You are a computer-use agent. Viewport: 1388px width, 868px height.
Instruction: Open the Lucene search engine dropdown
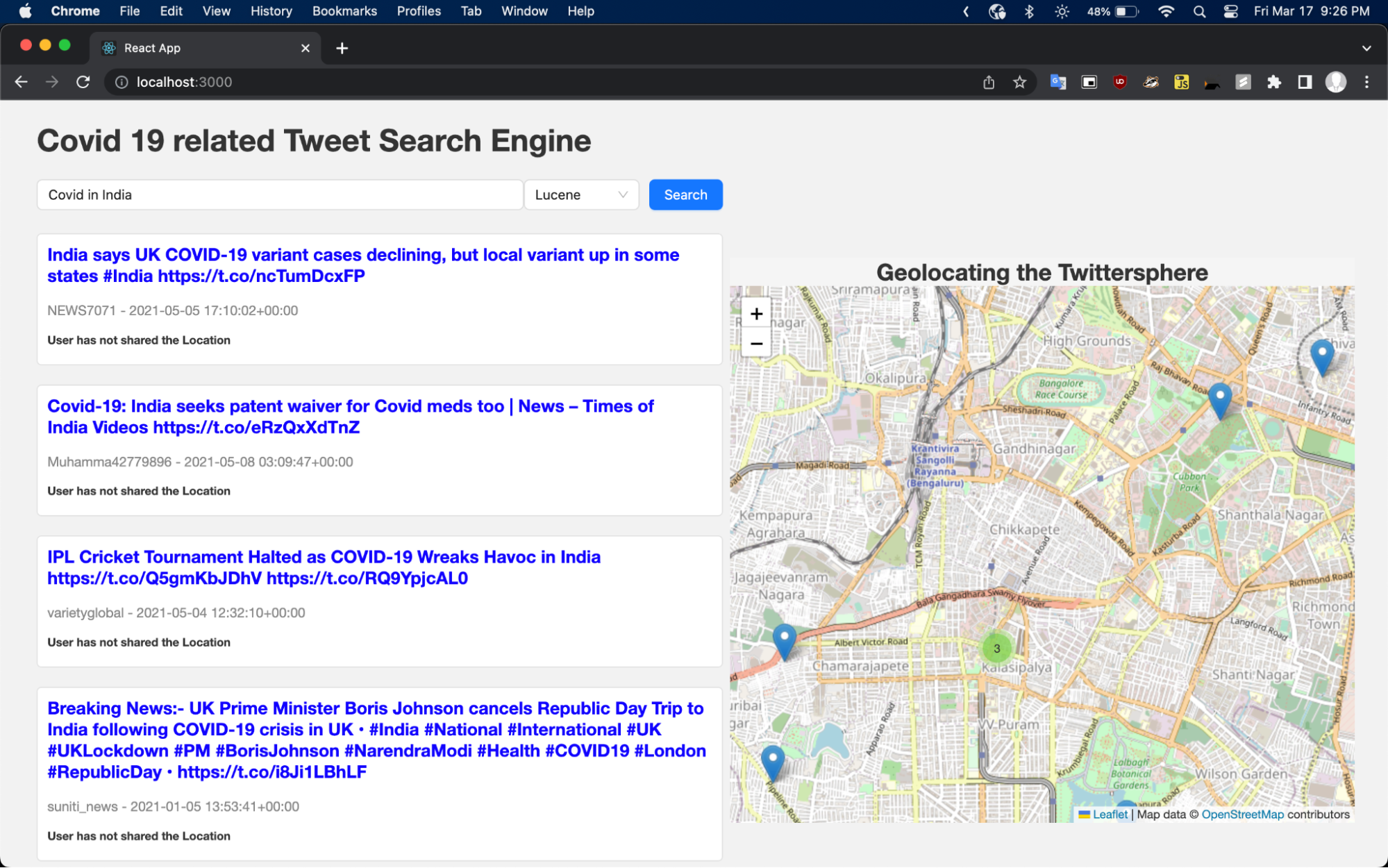click(x=581, y=195)
